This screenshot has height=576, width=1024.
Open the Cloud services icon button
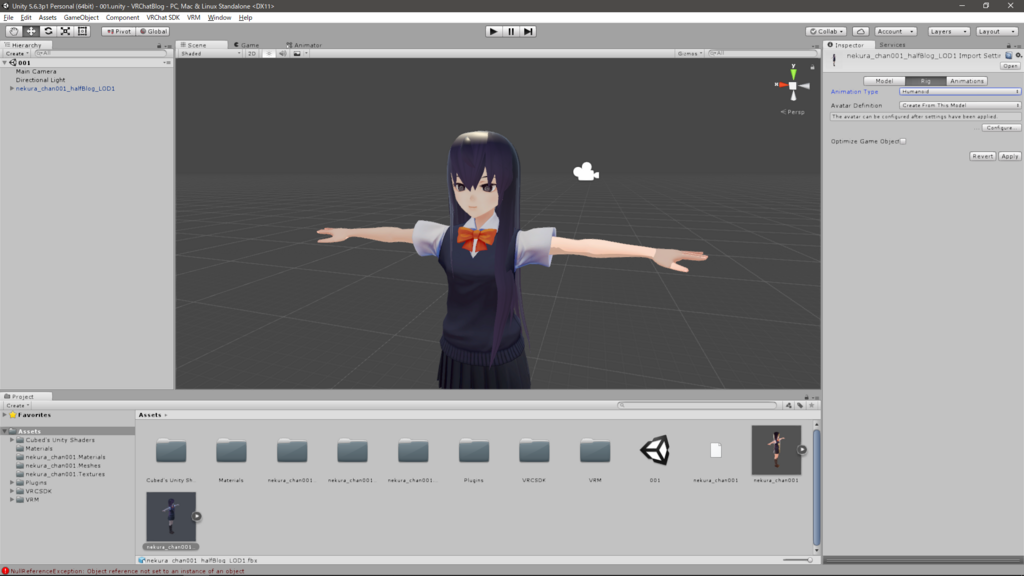point(860,31)
